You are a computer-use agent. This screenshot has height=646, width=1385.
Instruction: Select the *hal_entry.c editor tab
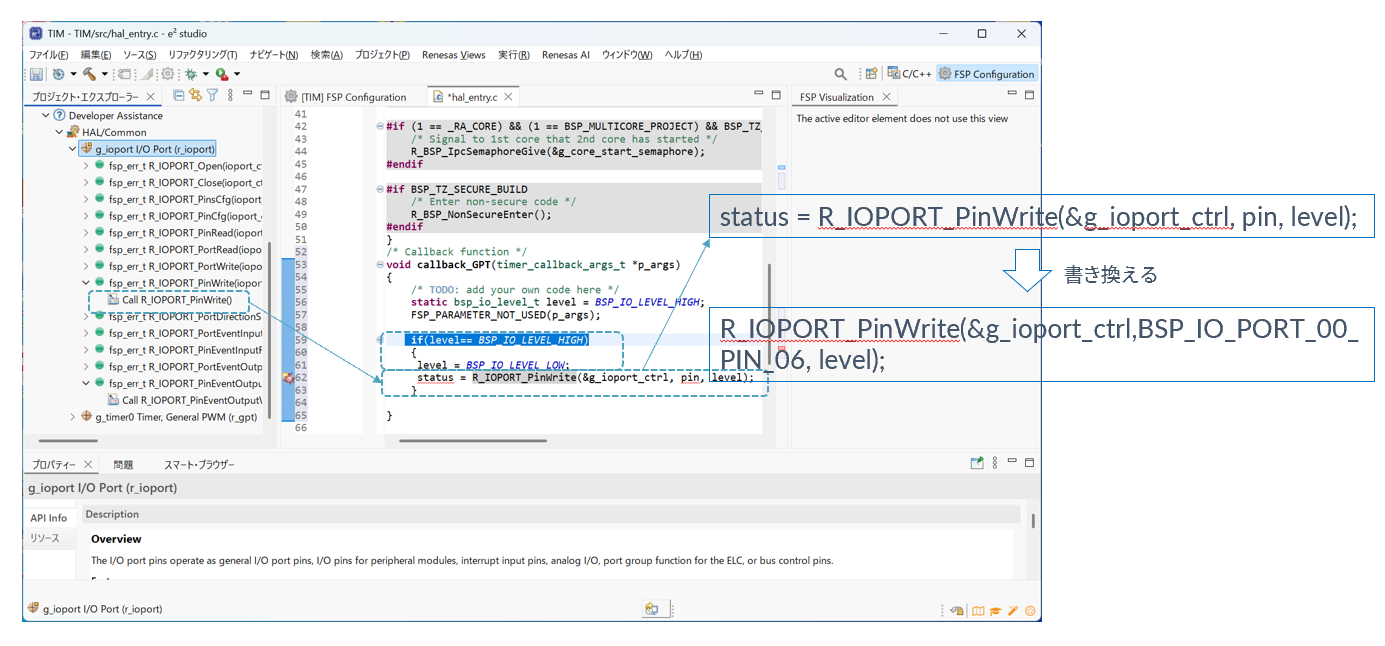(470, 97)
